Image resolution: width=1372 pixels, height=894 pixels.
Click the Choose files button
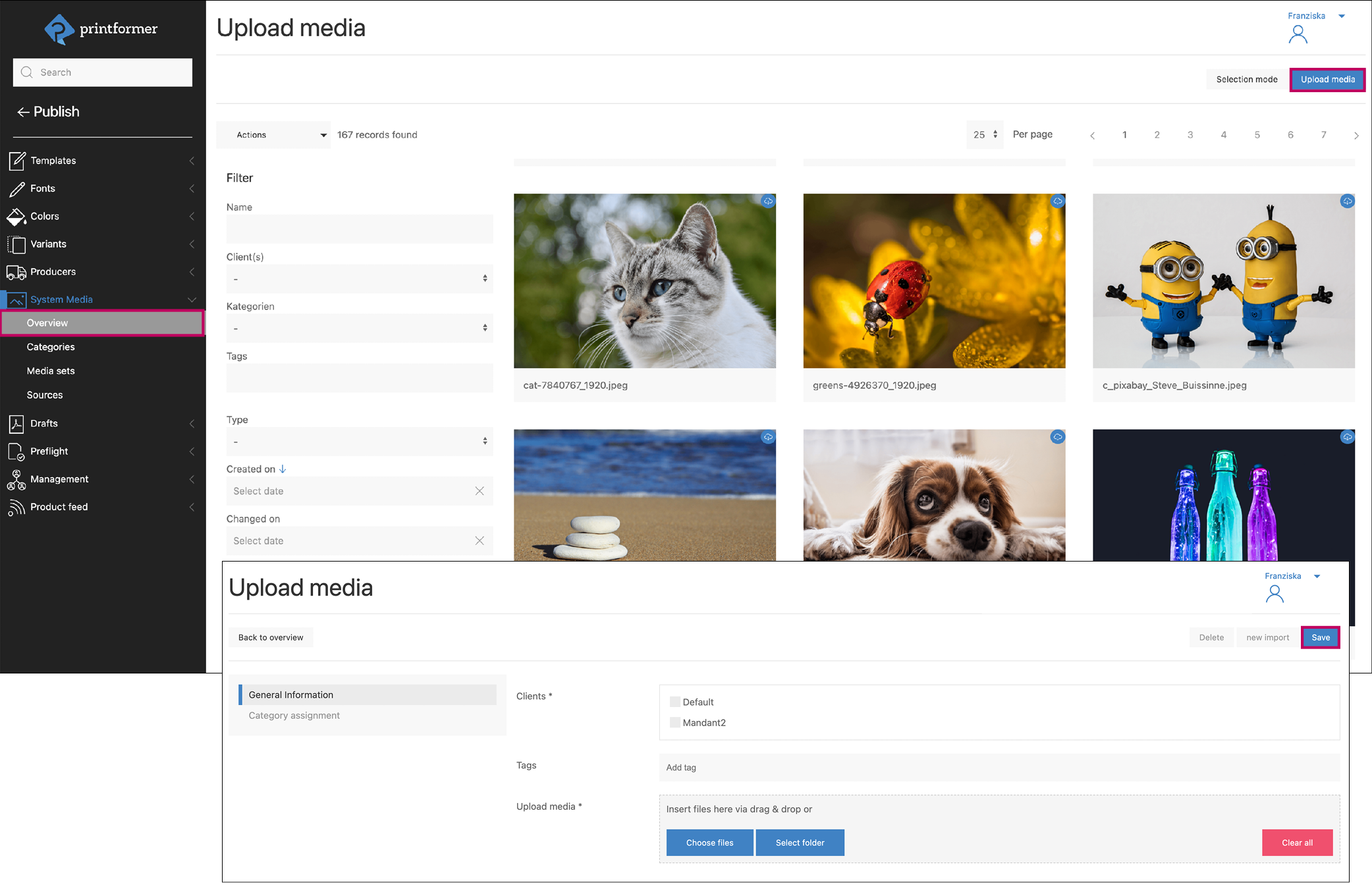coord(709,843)
